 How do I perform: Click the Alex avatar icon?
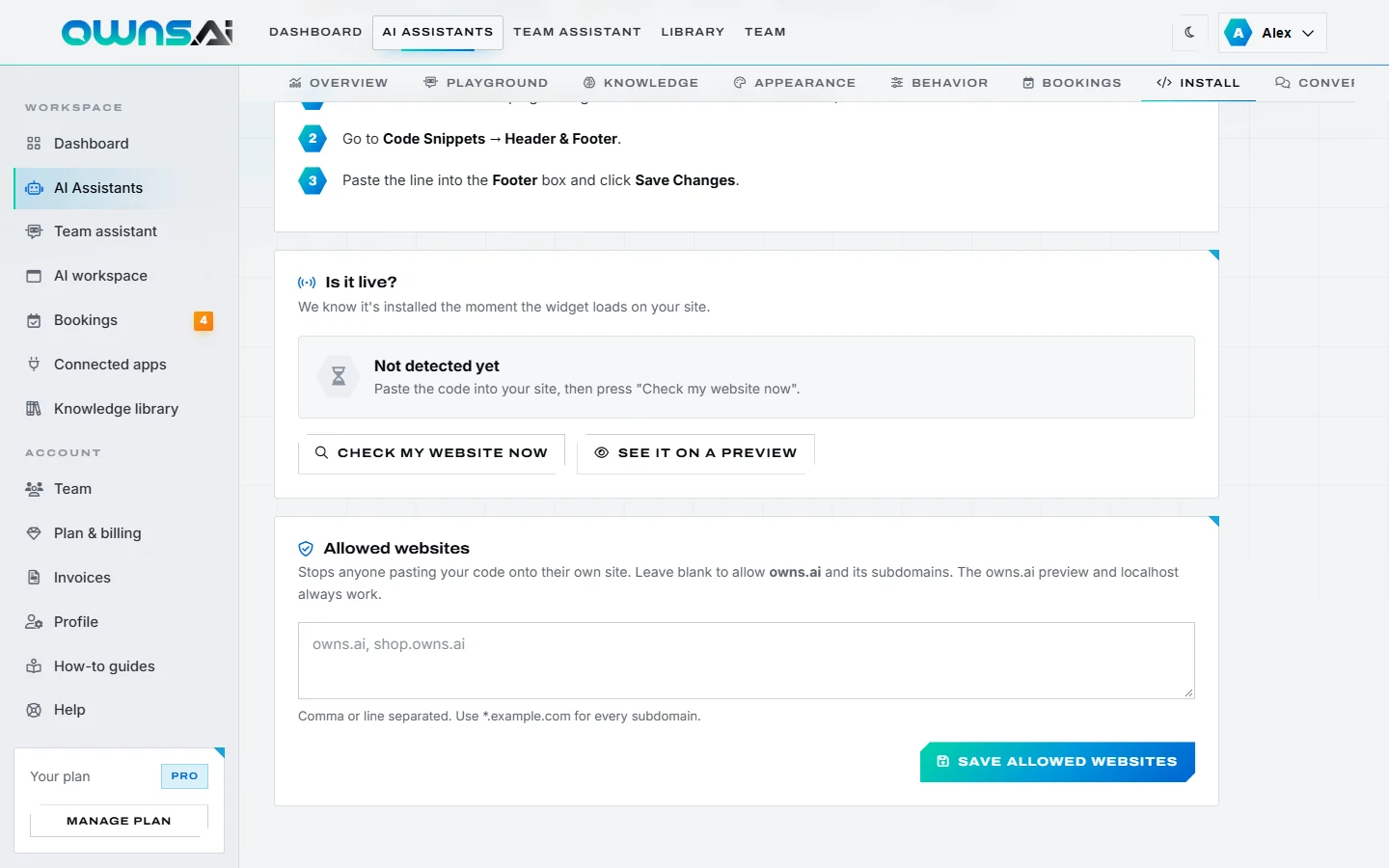point(1239,33)
